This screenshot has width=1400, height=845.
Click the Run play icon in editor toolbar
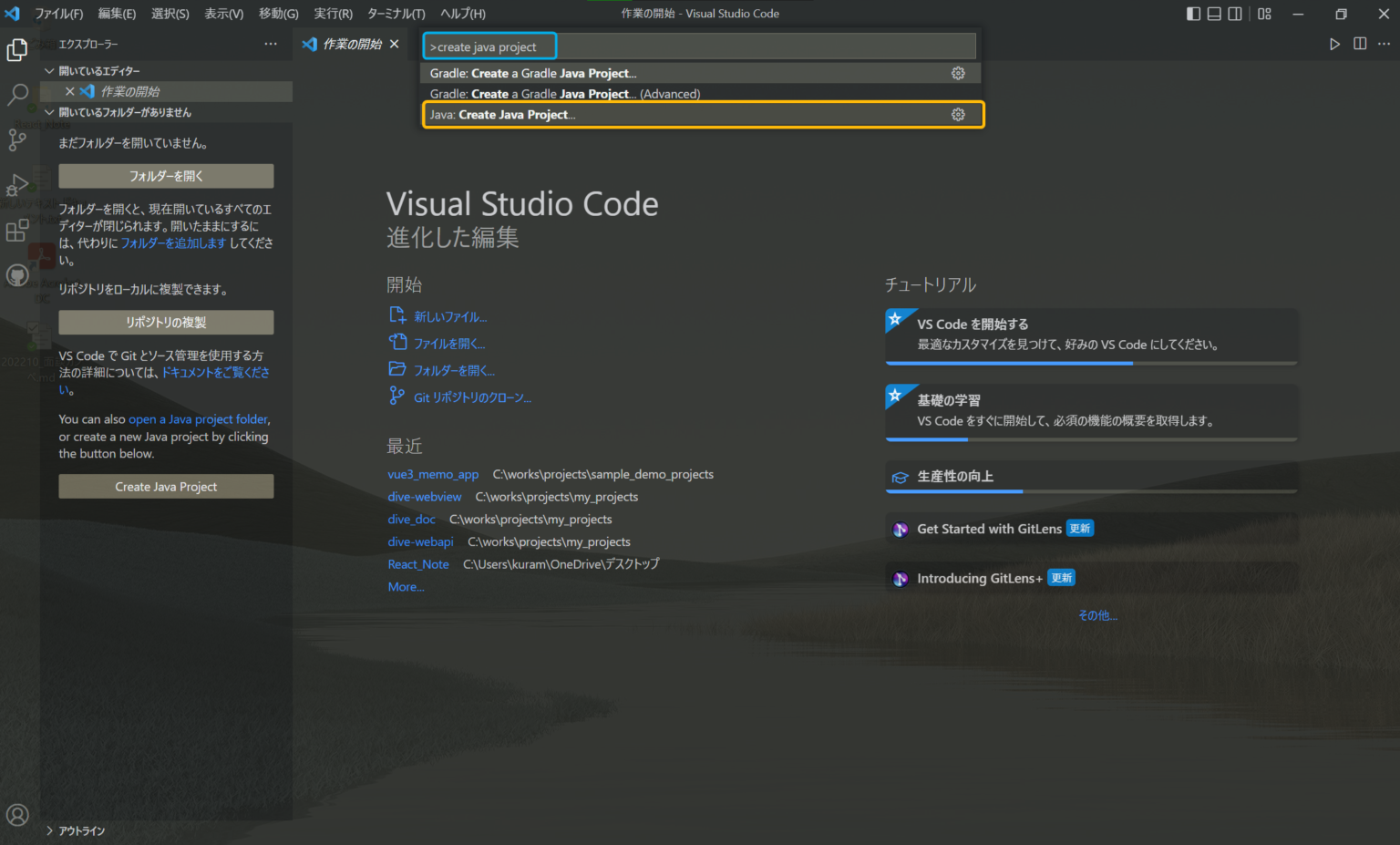pos(1334,43)
